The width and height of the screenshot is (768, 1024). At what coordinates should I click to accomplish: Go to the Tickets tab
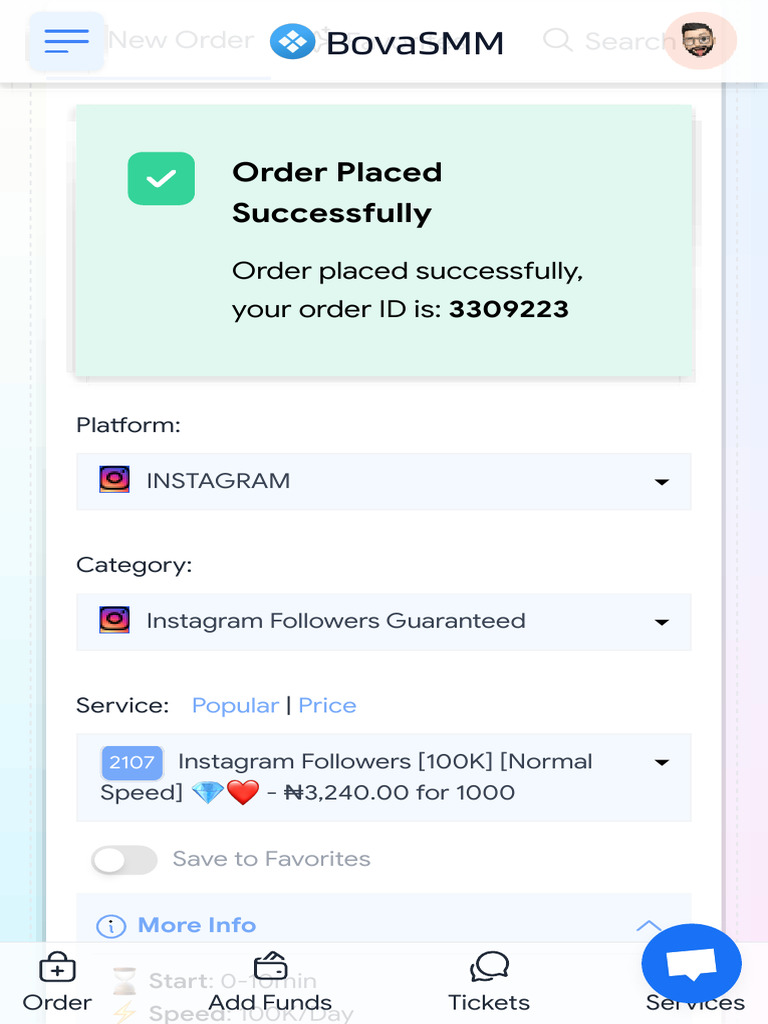[x=489, y=983]
